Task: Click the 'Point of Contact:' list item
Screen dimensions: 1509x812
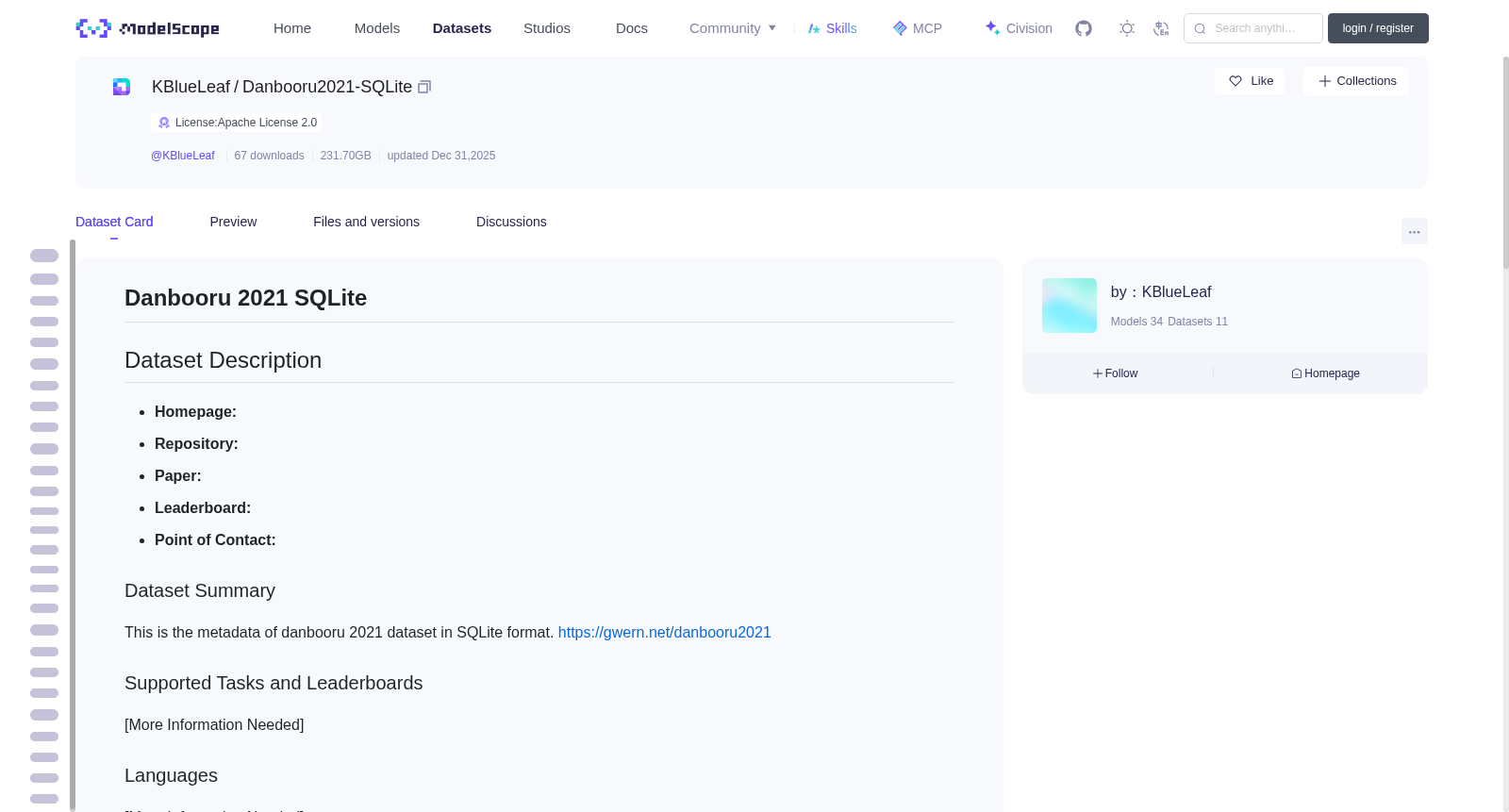Action: pos(215,539)
